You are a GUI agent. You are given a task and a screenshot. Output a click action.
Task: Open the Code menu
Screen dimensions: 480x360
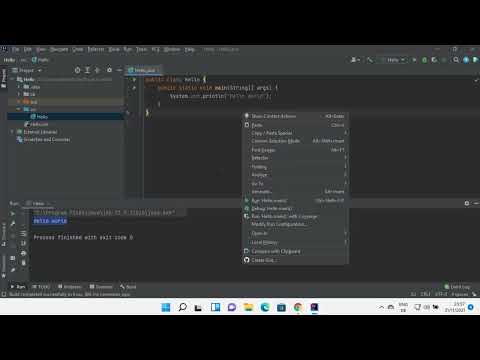click(x=78, y=49)
